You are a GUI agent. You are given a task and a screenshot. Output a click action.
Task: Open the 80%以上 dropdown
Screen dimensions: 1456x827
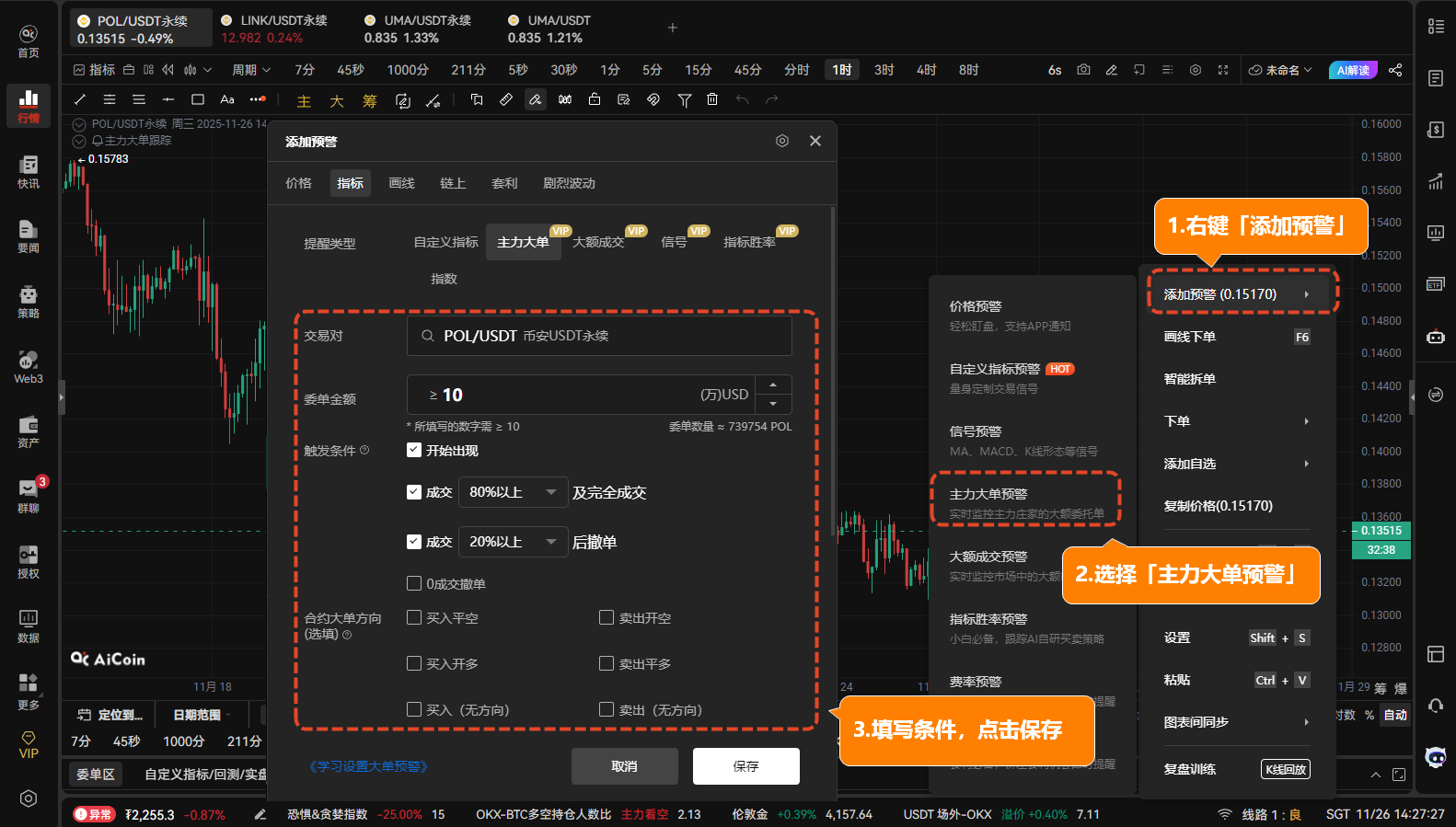[513, 492]
